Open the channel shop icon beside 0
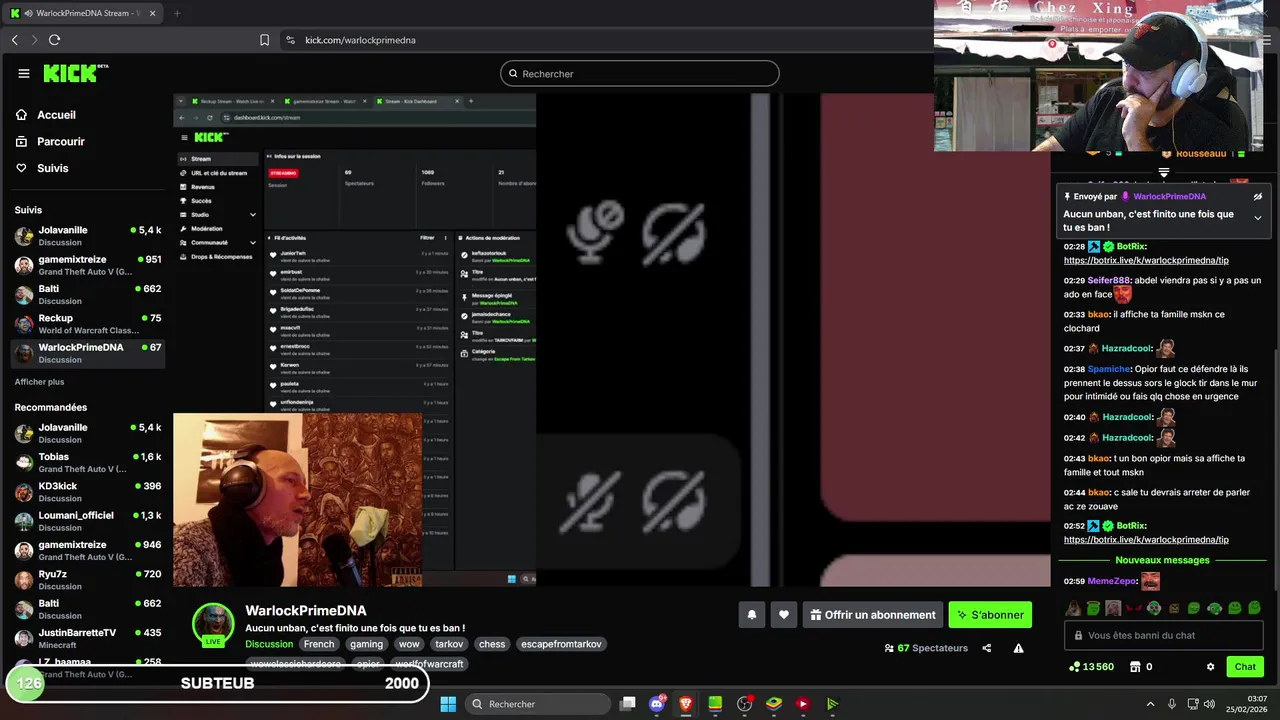Screen dimensions: 1280x720 click(x=1135, y=667)
